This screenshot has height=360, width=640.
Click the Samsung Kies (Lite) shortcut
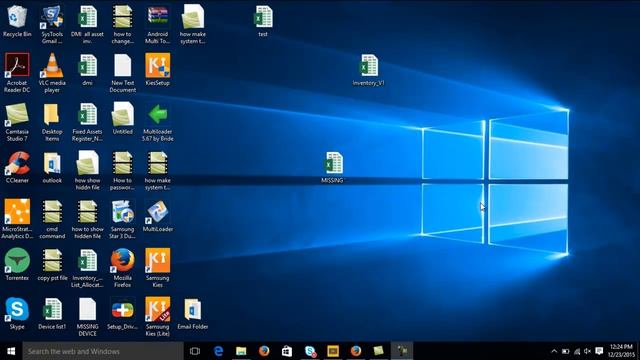tap(158, 317)
